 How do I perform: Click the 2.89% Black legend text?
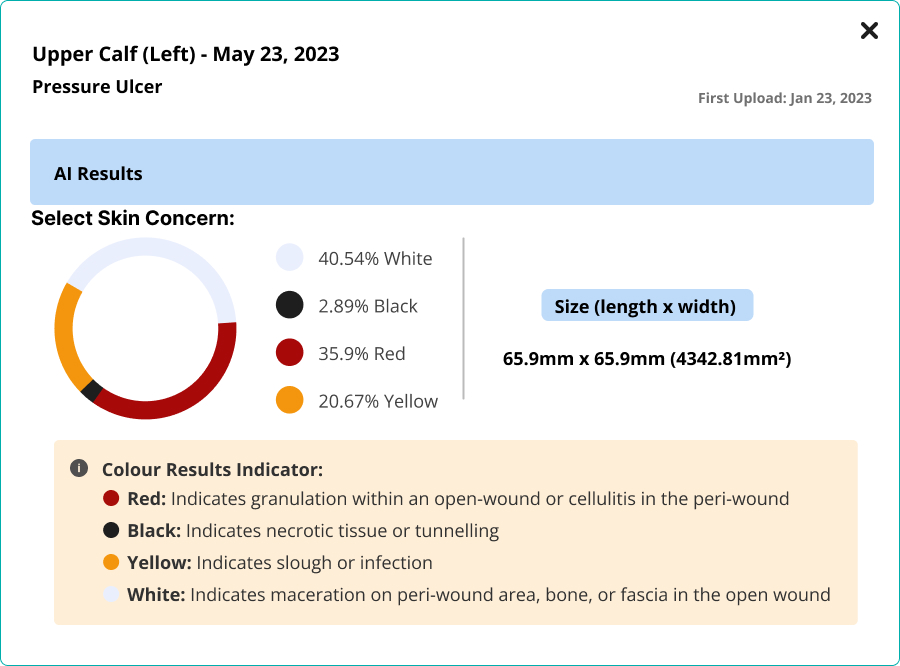point(368,306)
